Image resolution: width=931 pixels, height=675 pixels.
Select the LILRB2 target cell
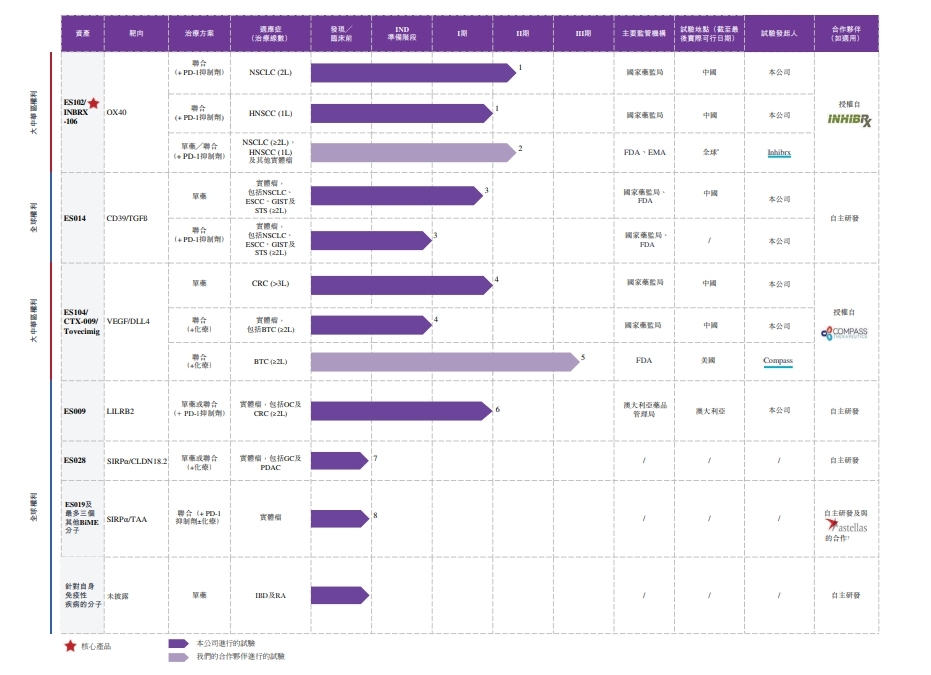tap(120, 411)
